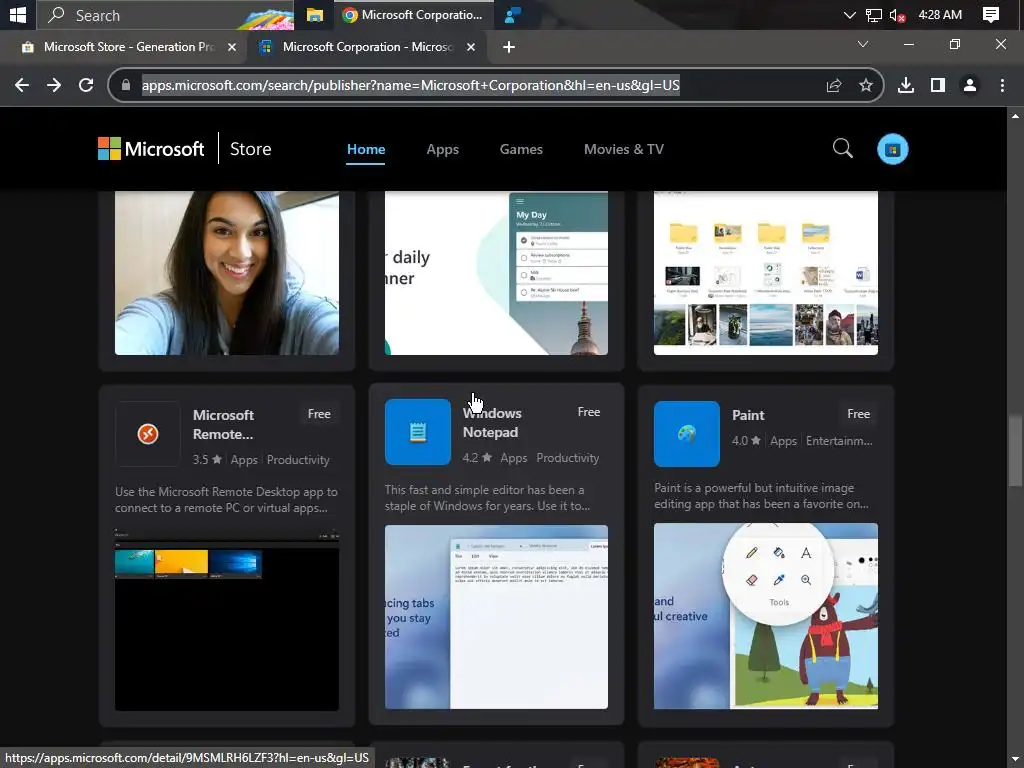This screenshot has width=1024, height=768.
Task: Click the scrollbar up arrow
Action: (x=1015, y=116)
